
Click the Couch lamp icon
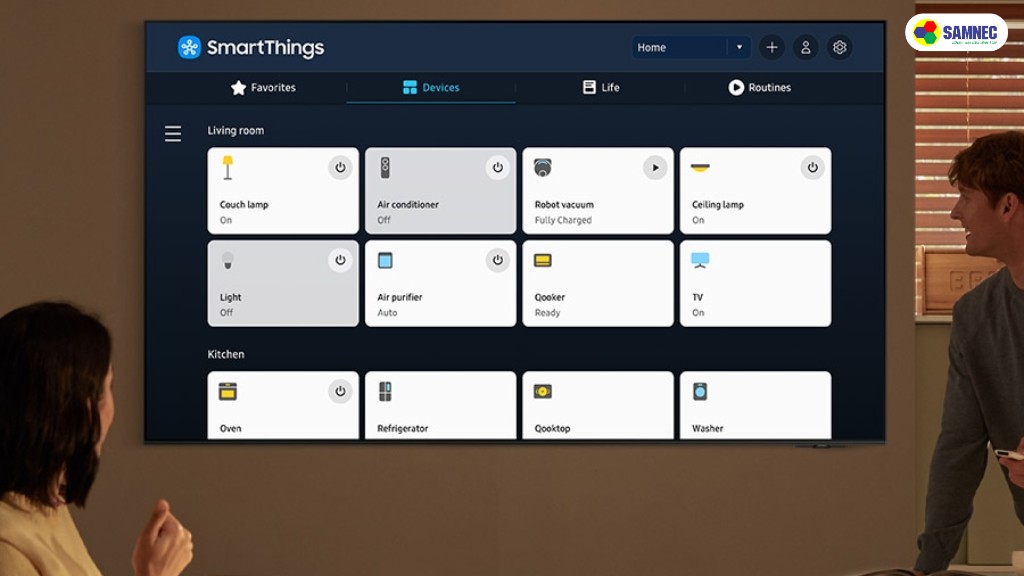227,168
